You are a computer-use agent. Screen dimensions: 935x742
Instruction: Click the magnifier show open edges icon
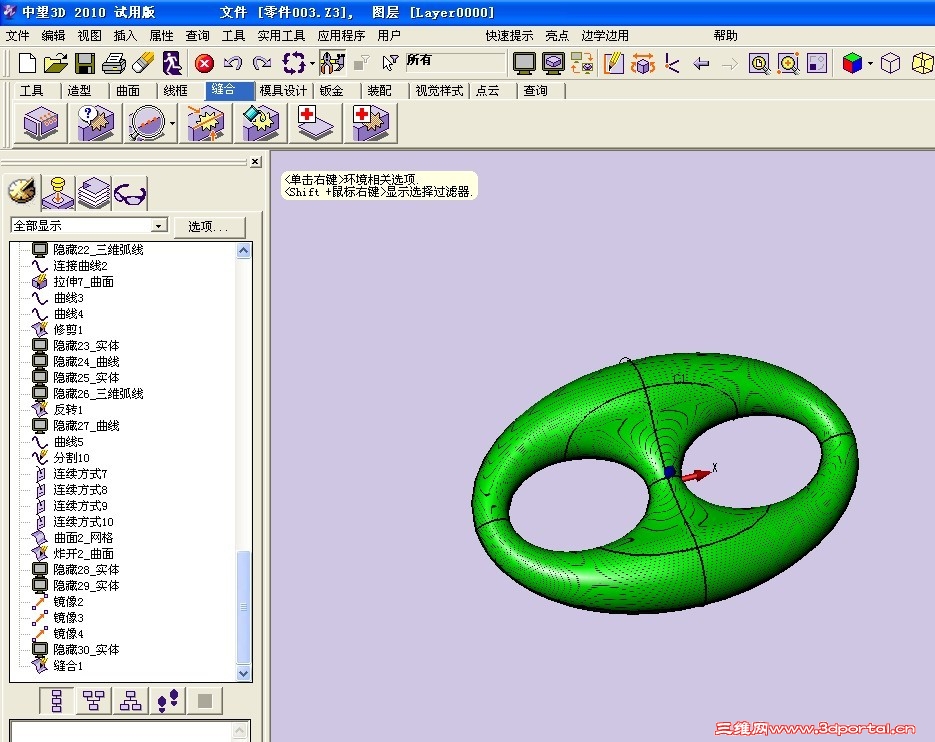coord(147,123)
